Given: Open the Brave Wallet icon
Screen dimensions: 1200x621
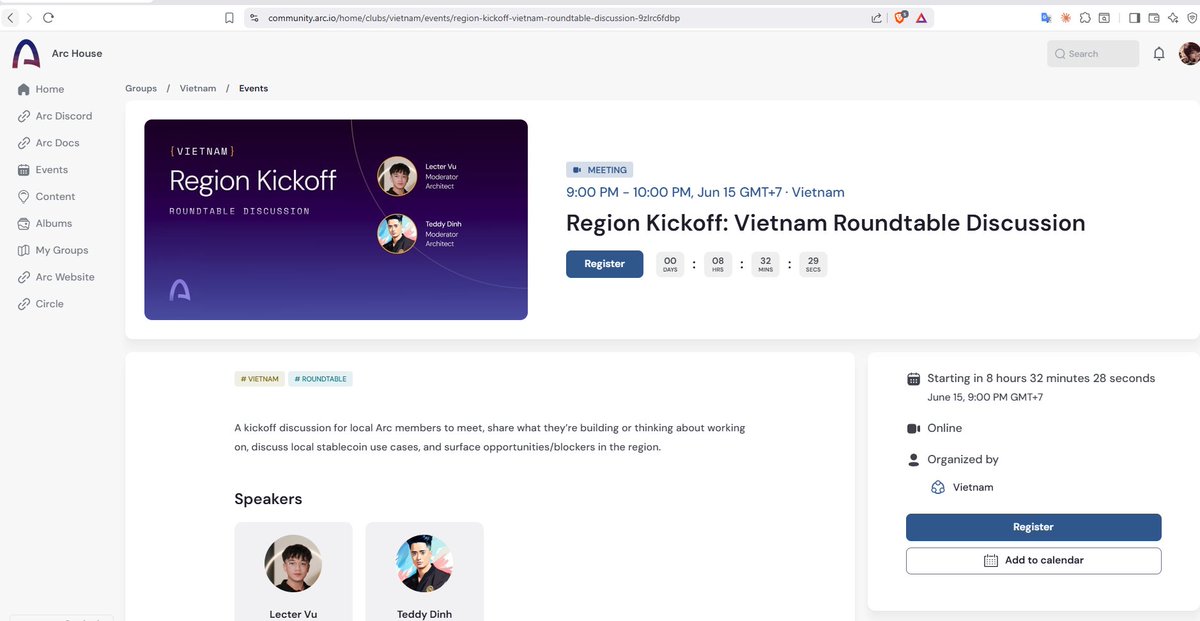Looking at the screenshot, I should (x=1154, y=18).
